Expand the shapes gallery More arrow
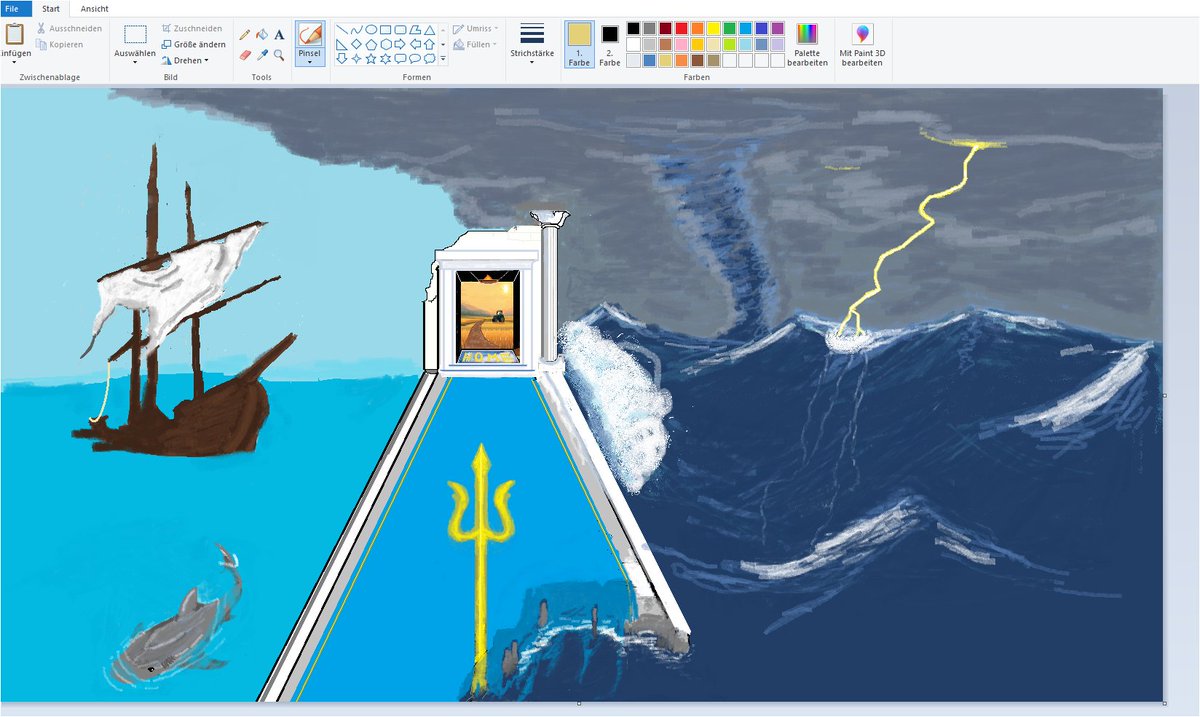Viewport: 1200px width, 717px height. tap(443, 59)
